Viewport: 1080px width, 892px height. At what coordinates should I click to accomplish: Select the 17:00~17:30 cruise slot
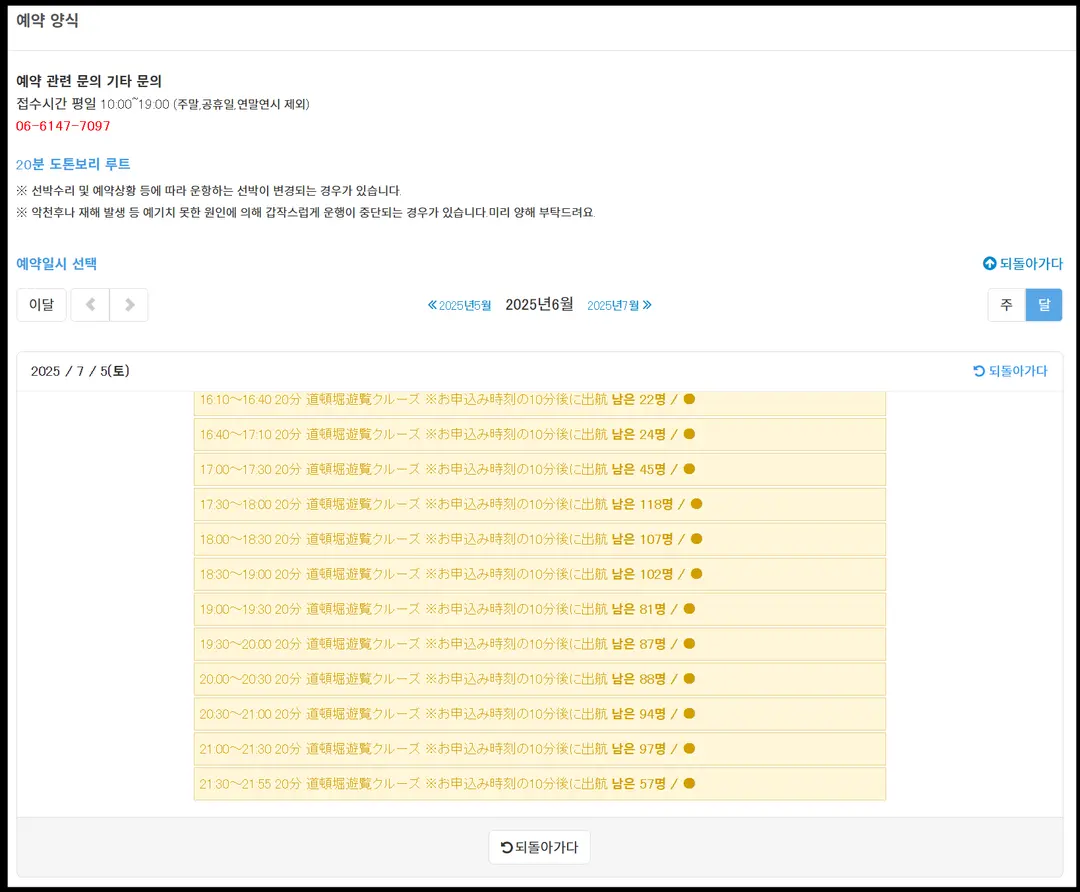coord(539,469)
